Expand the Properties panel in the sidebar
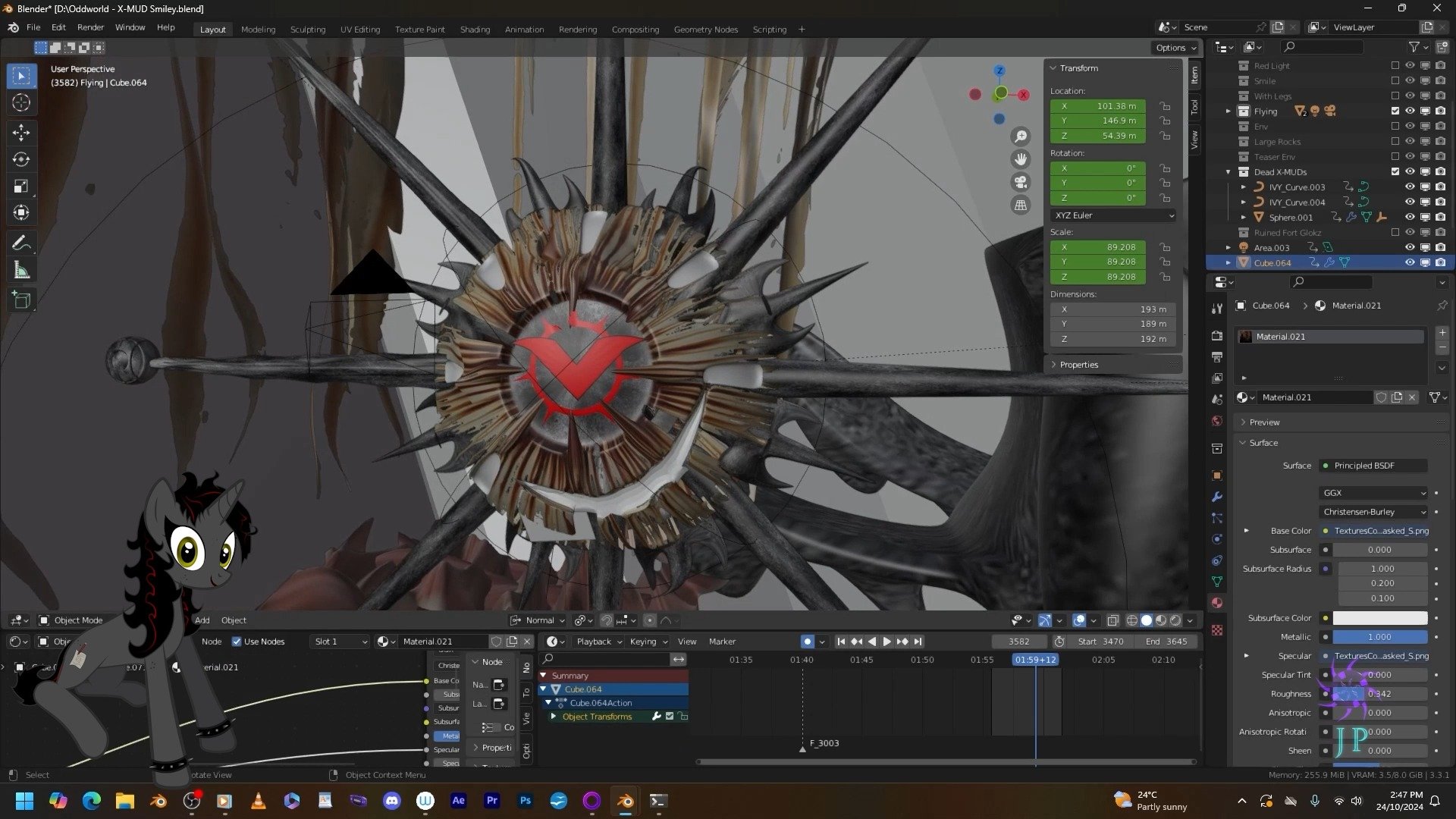 (1113, 365)
